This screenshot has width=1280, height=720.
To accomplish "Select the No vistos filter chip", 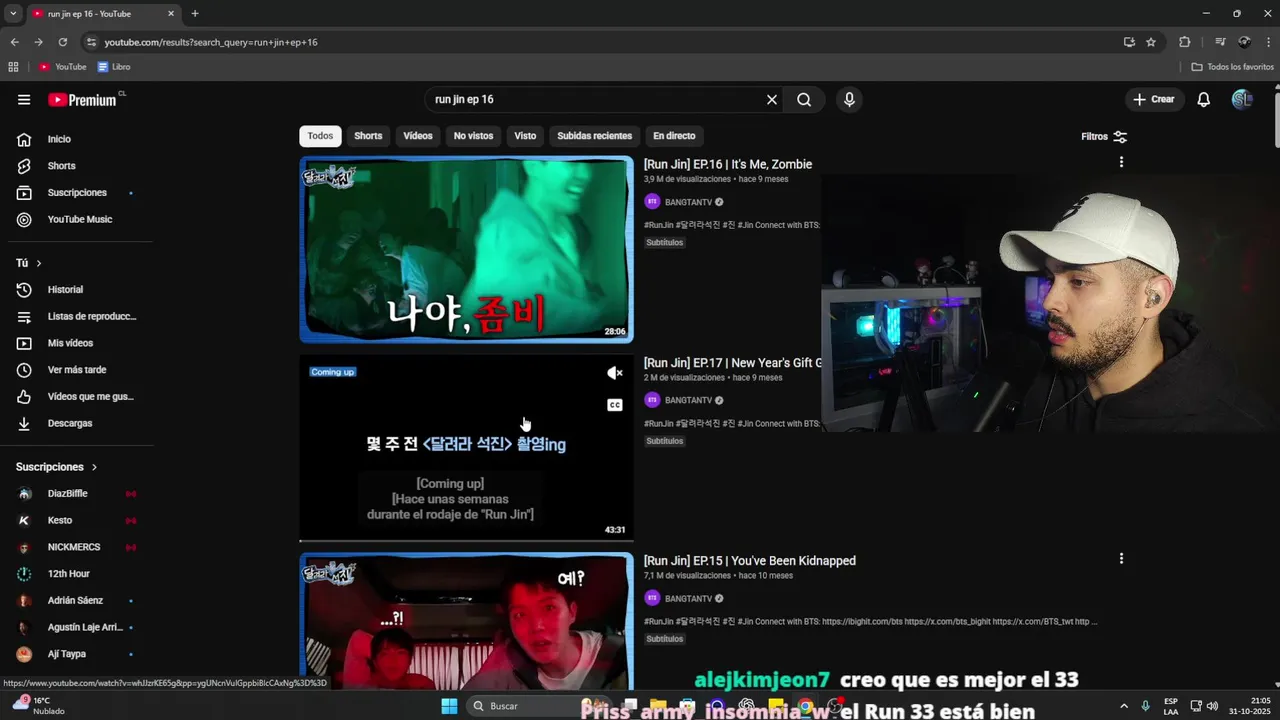I will 473,136.
